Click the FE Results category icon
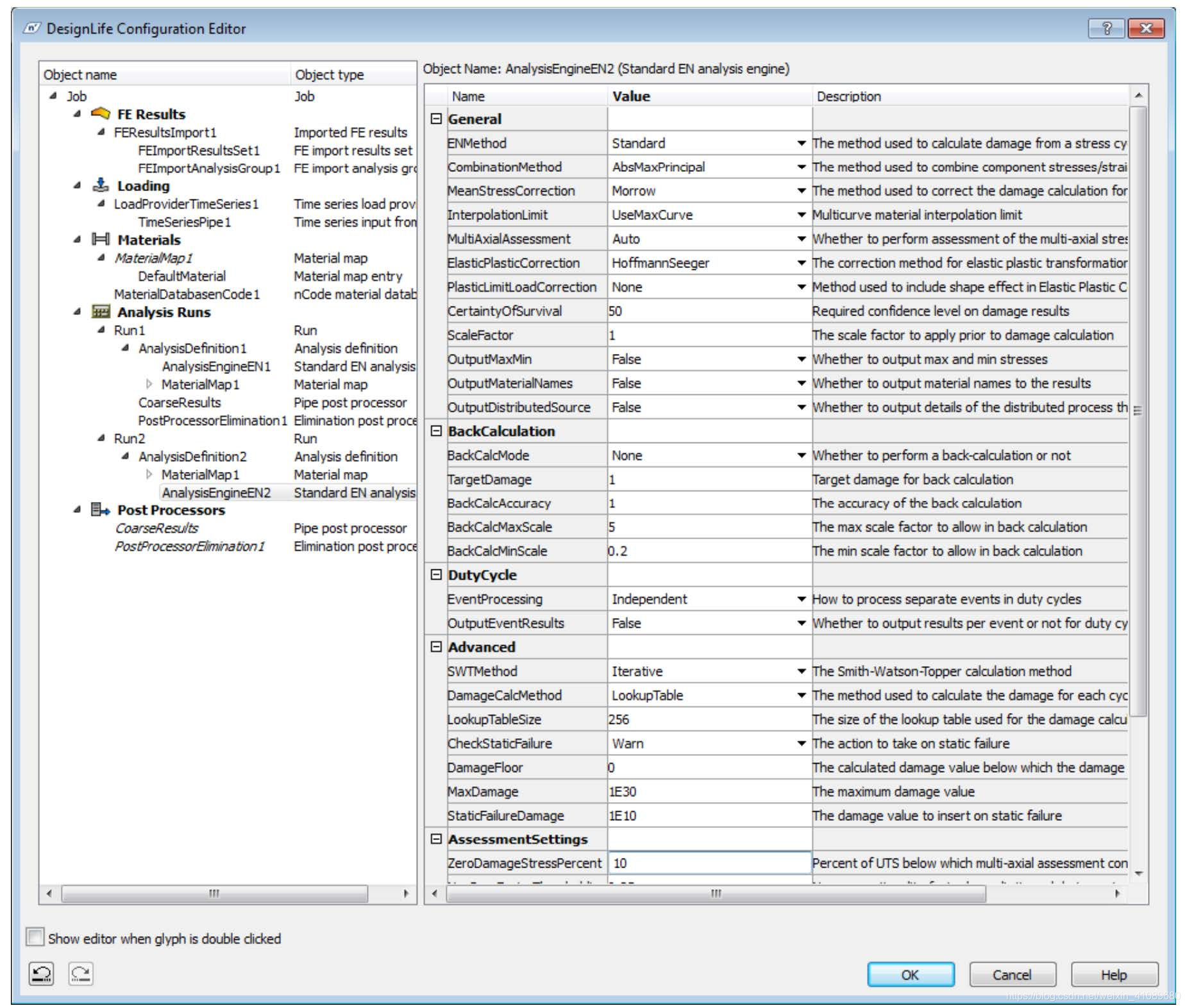Image resolution: width=1187 pixels, height=1008 pixels. click(x=101, y=114)
